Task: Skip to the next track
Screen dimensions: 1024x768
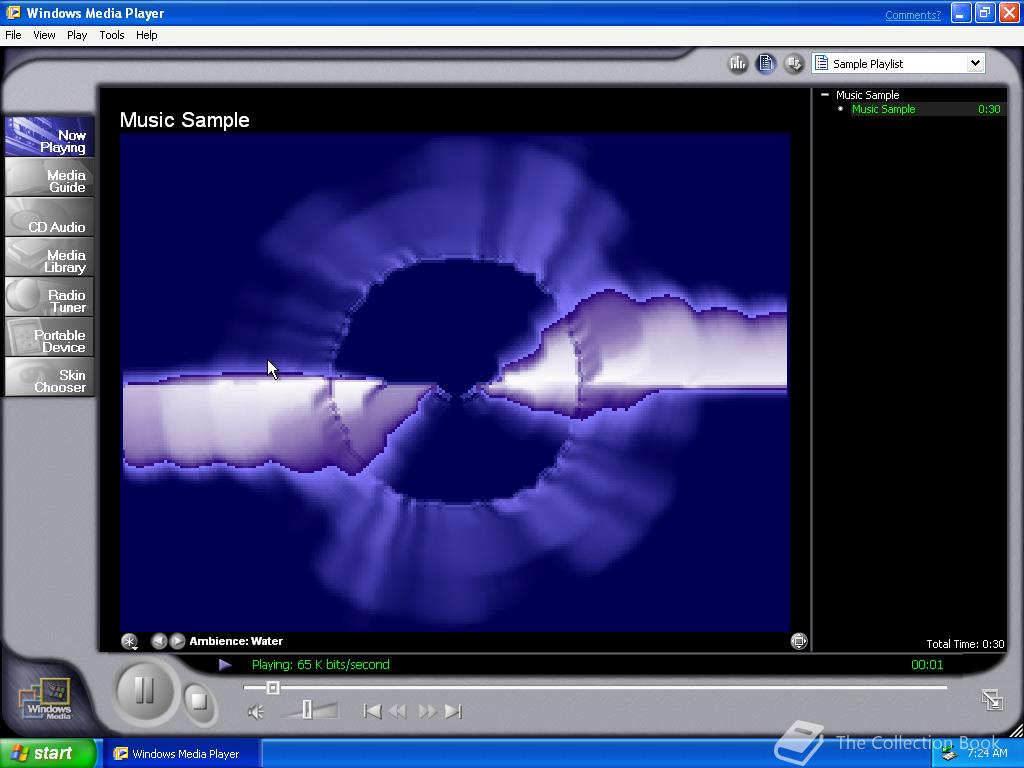Action: (x=453, y=711)
